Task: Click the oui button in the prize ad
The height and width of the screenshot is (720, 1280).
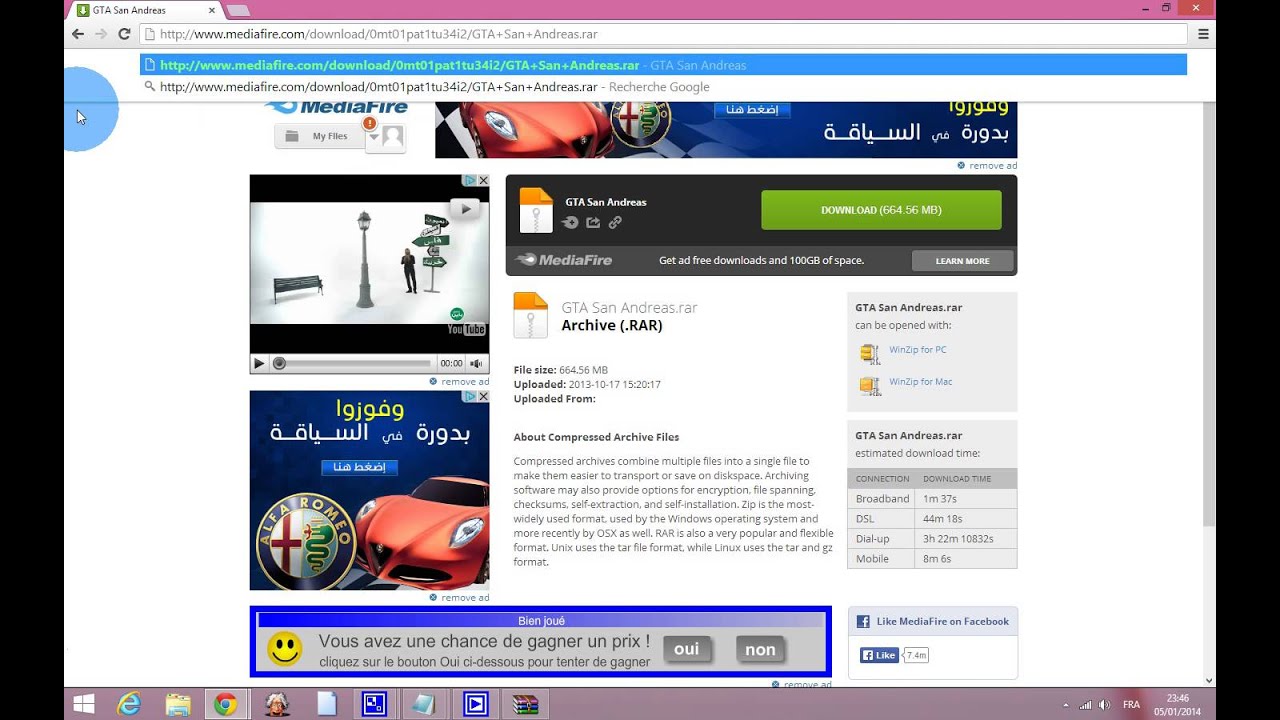Action: [687, 650]
